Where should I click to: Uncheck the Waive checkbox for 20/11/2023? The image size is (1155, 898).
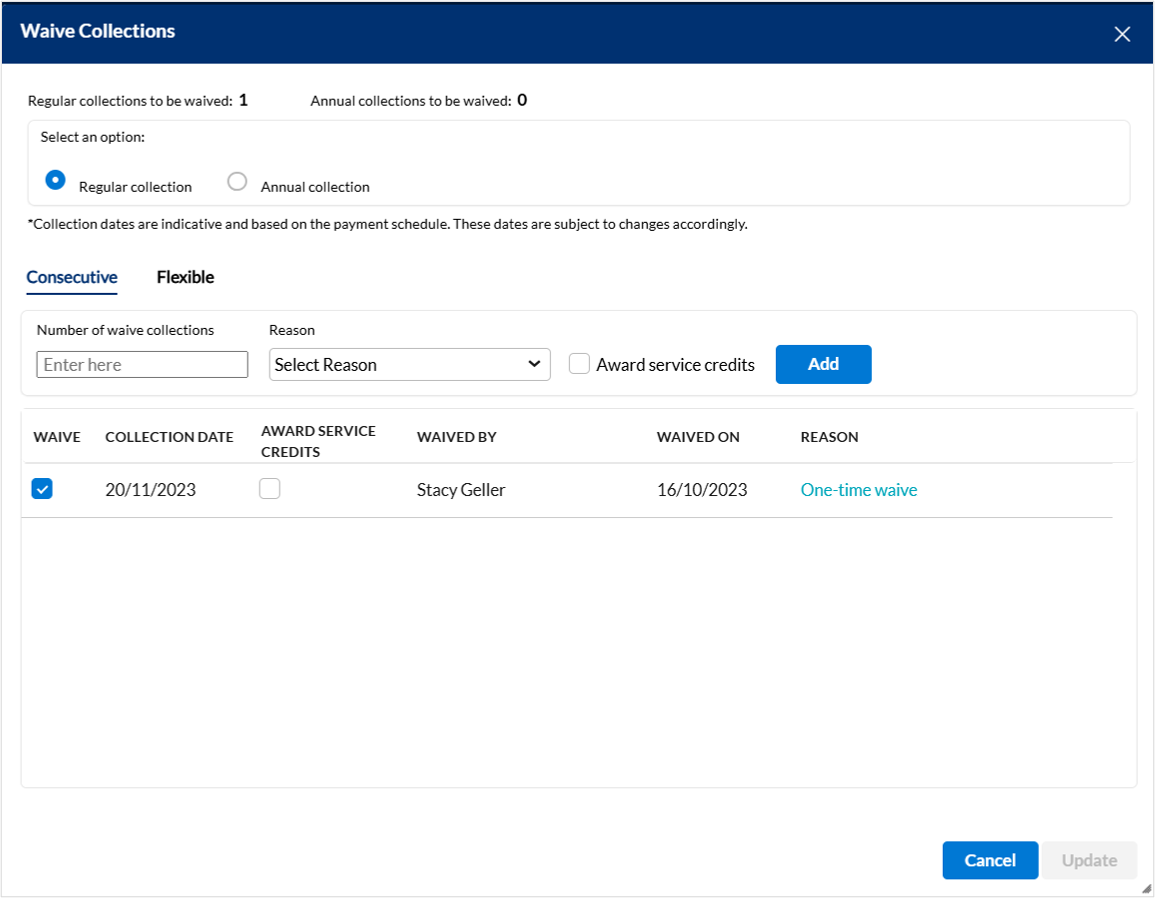coord(42,488)
